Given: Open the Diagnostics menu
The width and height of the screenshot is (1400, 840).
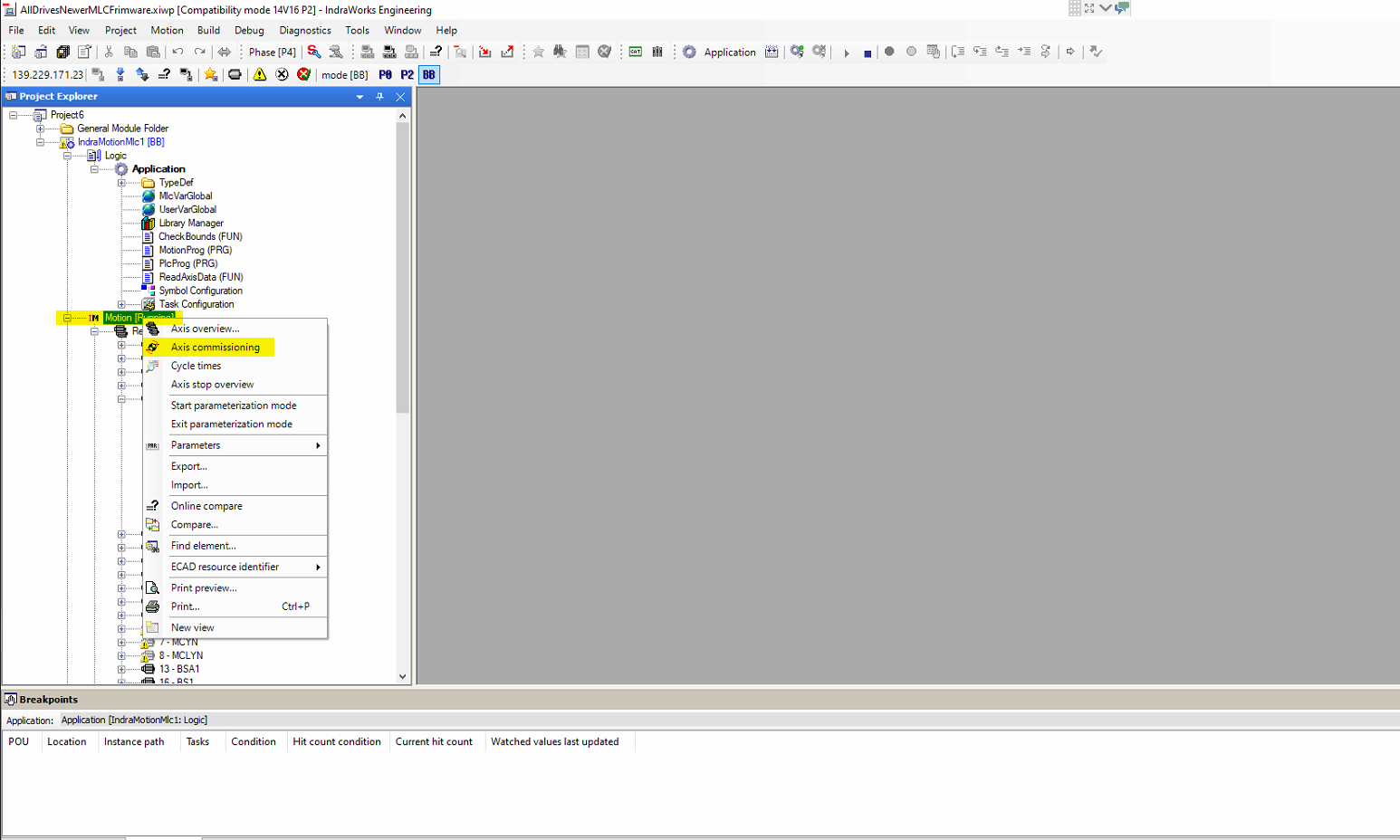Looking at the screenshot, I should tap(305, 30).
